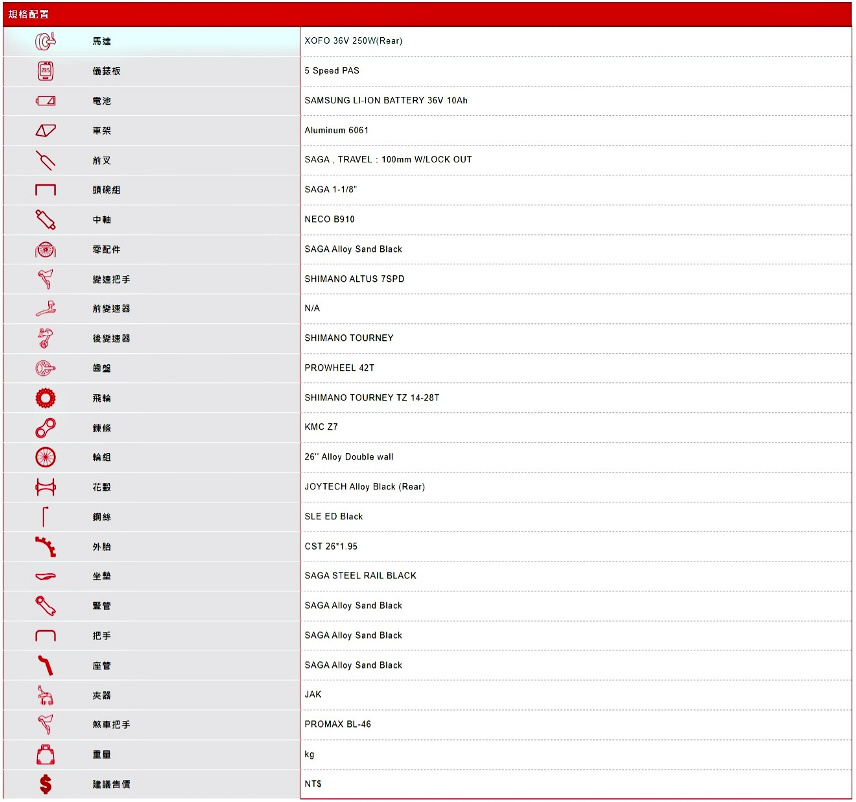Viewport: 856px width, 802px height.
Task: Click the front fork icon beside 前叉
Action: tap(45, 161)
